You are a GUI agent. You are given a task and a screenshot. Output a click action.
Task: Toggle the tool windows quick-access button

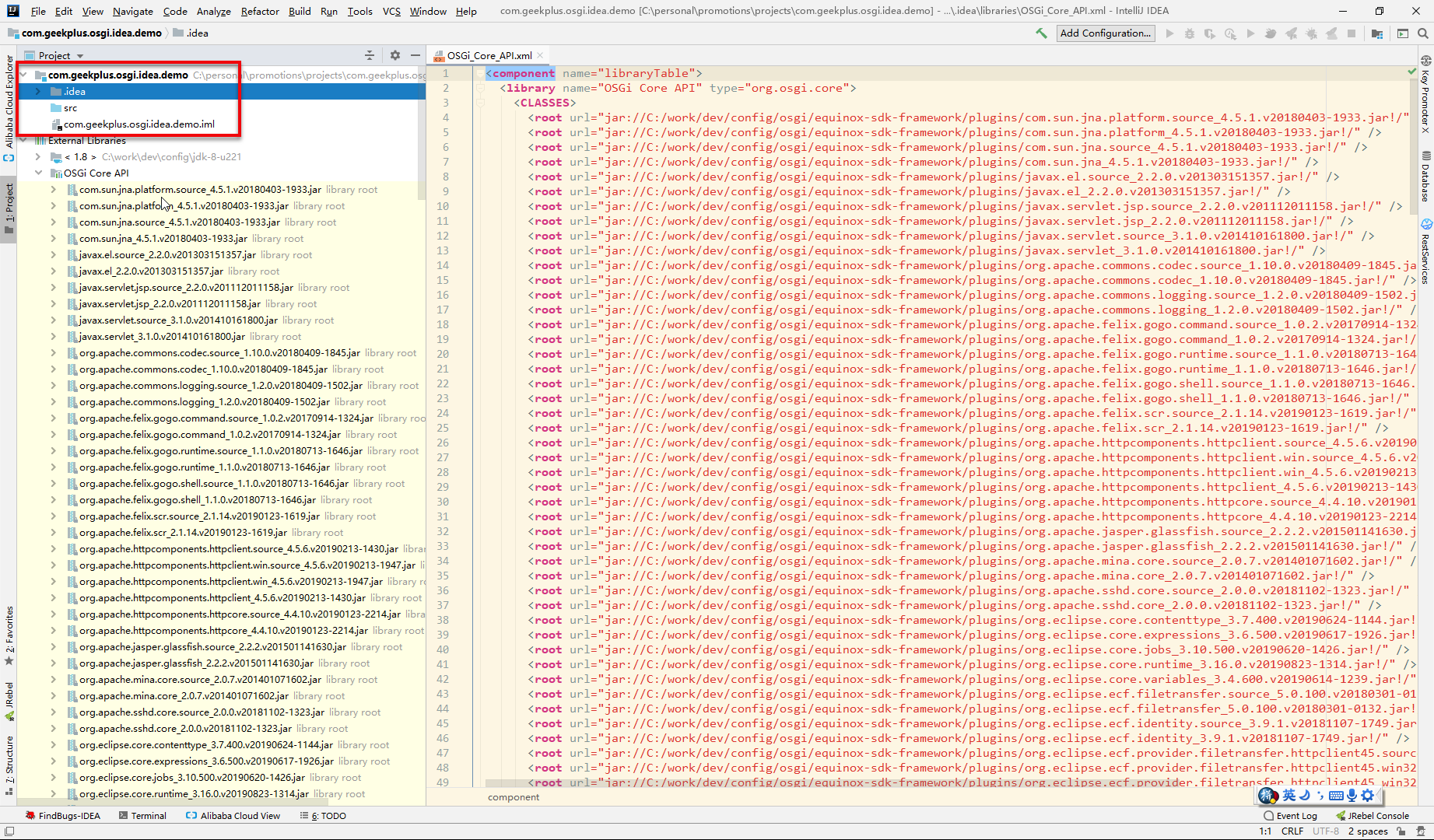click(x=9, y=831)
